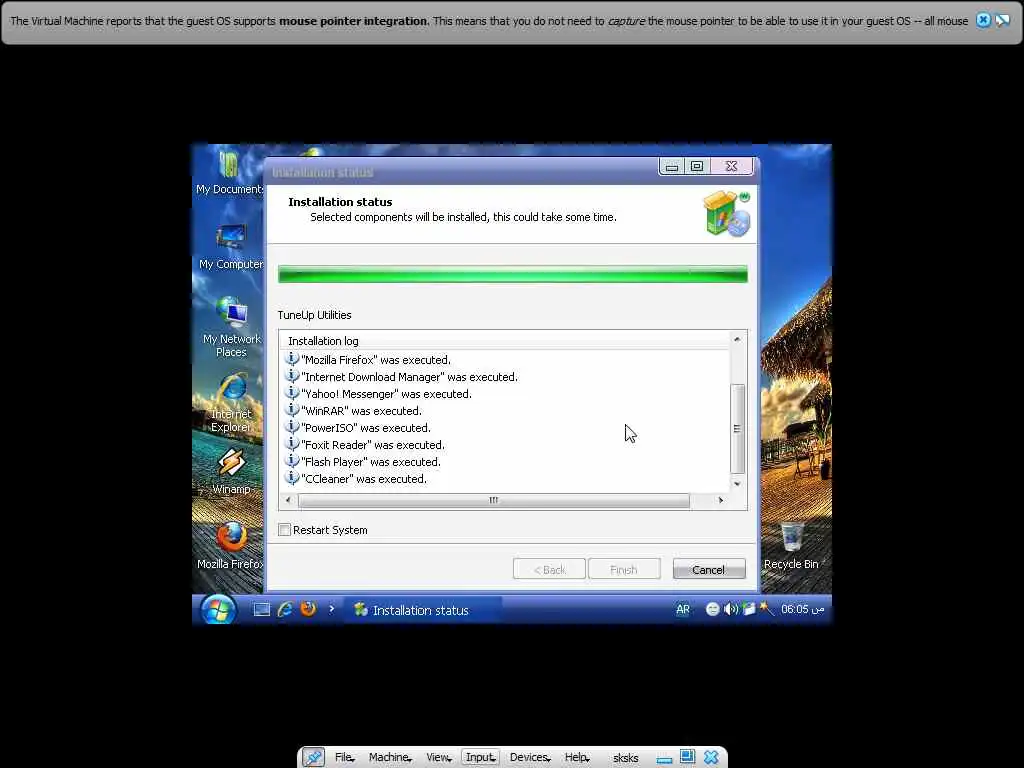The image size is (1024, 768).
Task: Click the info icon beside Flash Player entry
Action: (292, 460)
